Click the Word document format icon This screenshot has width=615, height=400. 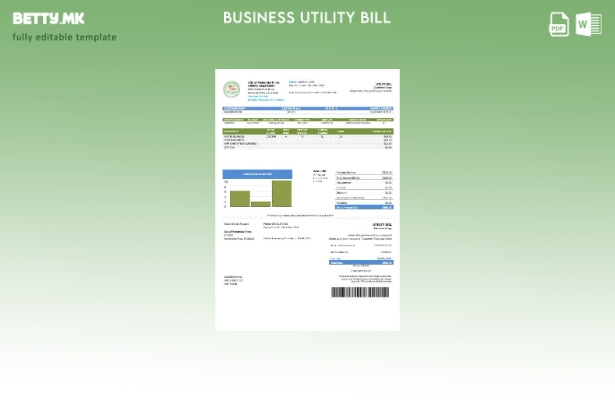pyautogui.click(x=587, y=25)
